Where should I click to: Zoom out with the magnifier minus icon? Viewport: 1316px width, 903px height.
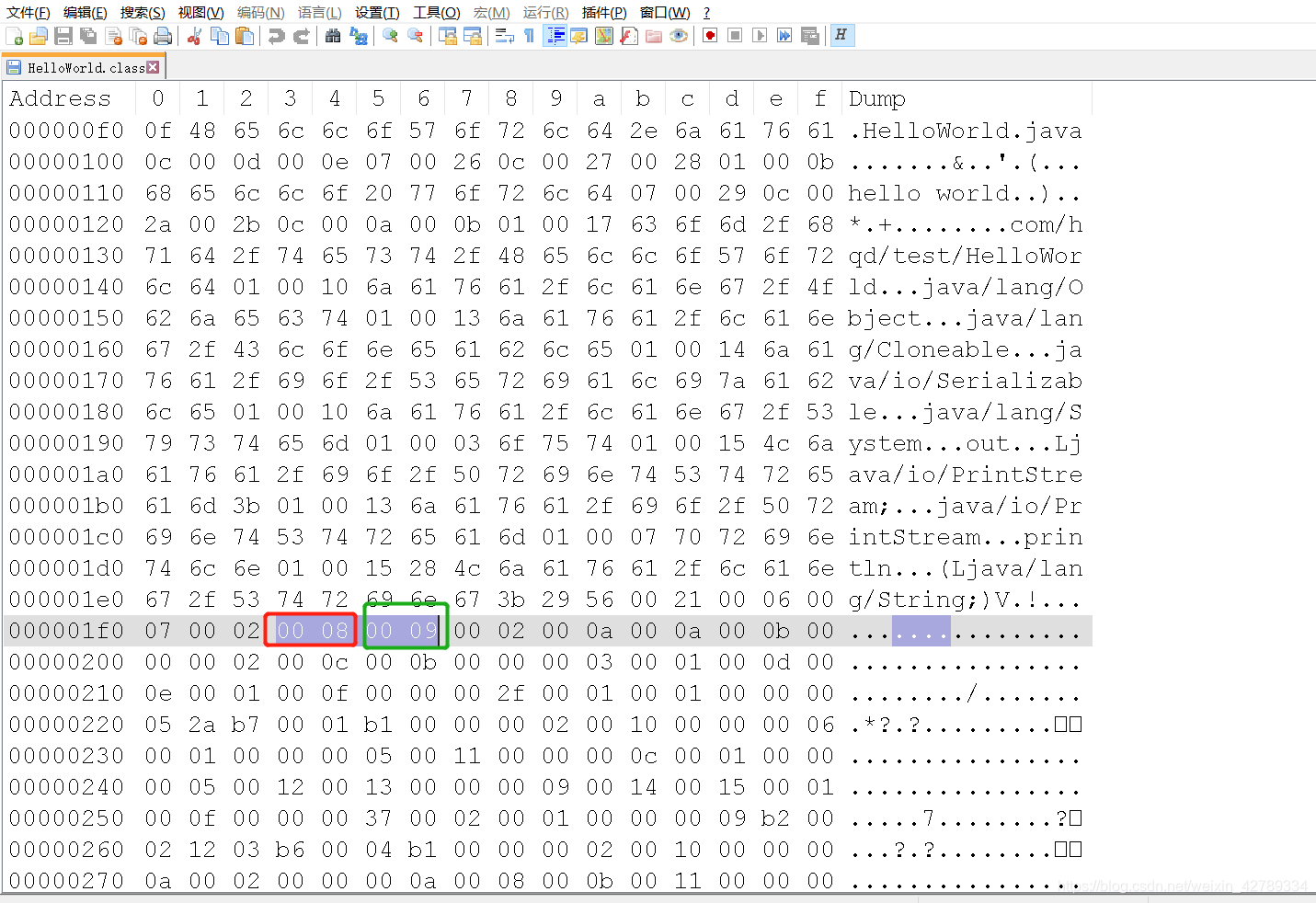(416, 36)
